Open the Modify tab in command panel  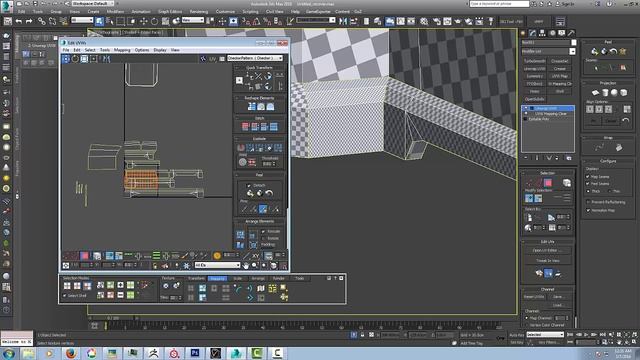pyautogui.click(x=533, y=33)
